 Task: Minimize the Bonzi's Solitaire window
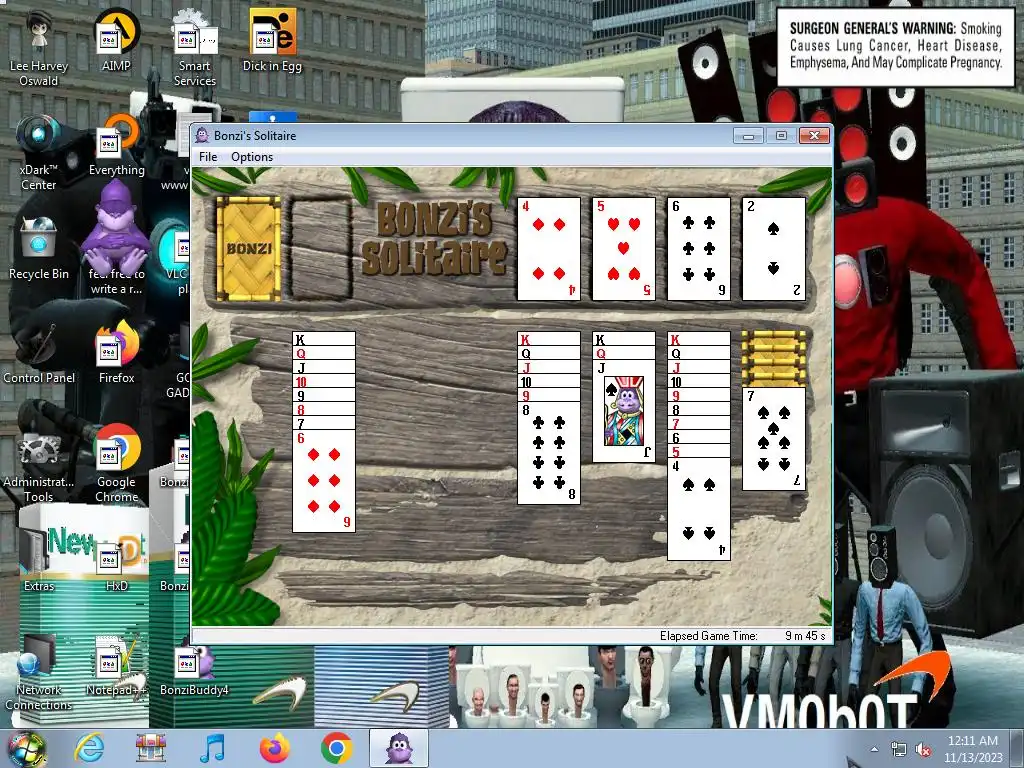(748, 136)
